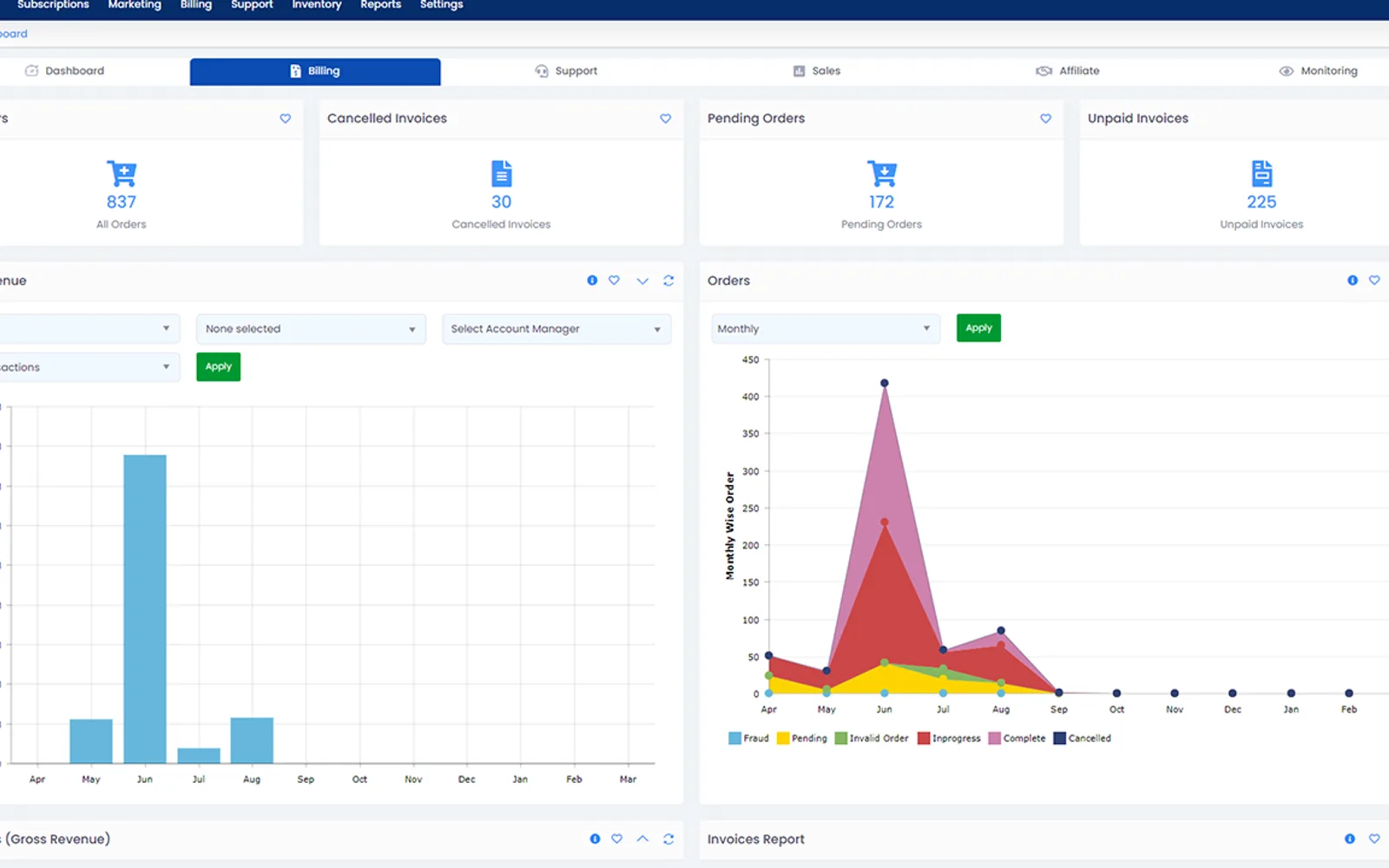Open Settings in top menu bar
The image size is (1389, 868).
click(x=442, y=5)
